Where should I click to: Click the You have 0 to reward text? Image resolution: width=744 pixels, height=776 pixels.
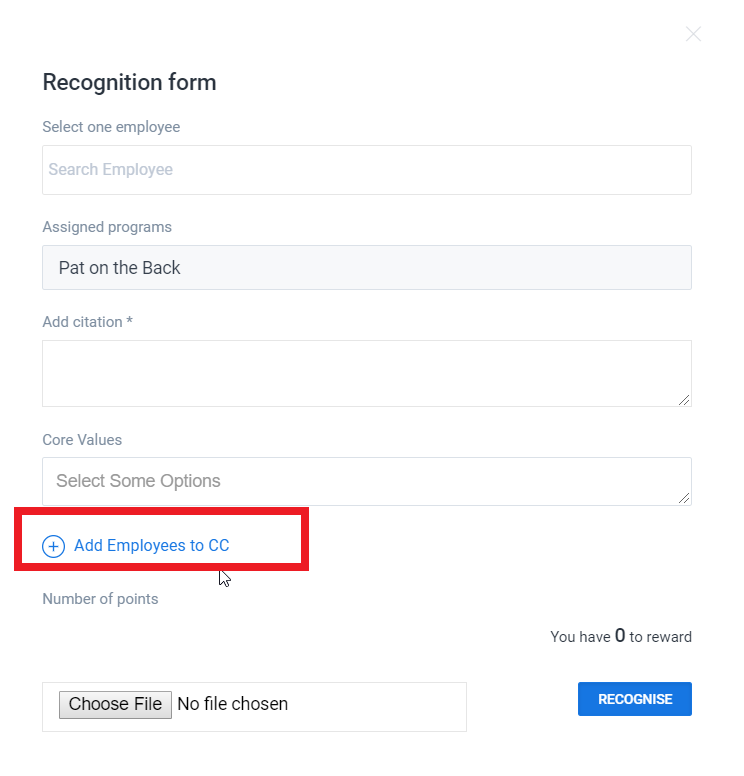[620, 636]
